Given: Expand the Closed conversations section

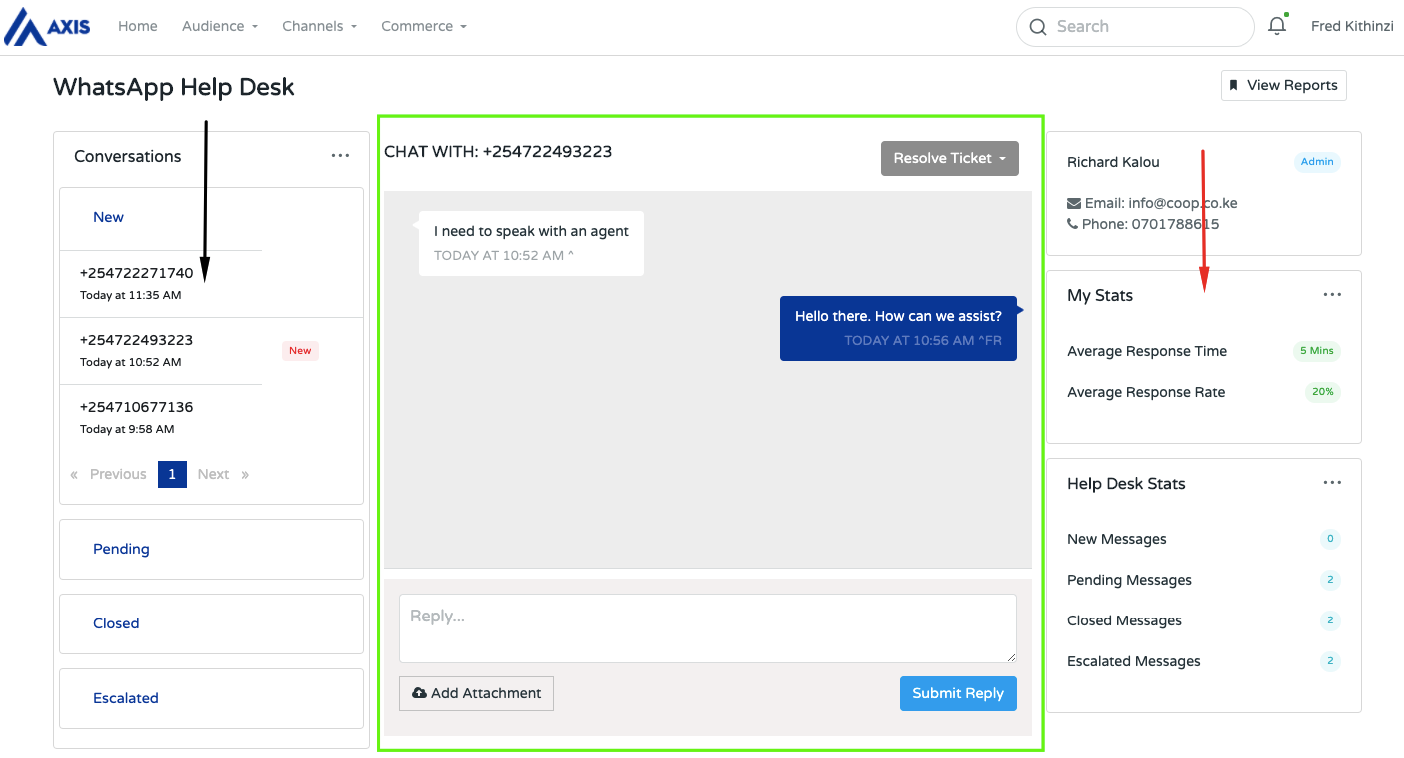Looking at the screenshot, I should pos(211,623).
